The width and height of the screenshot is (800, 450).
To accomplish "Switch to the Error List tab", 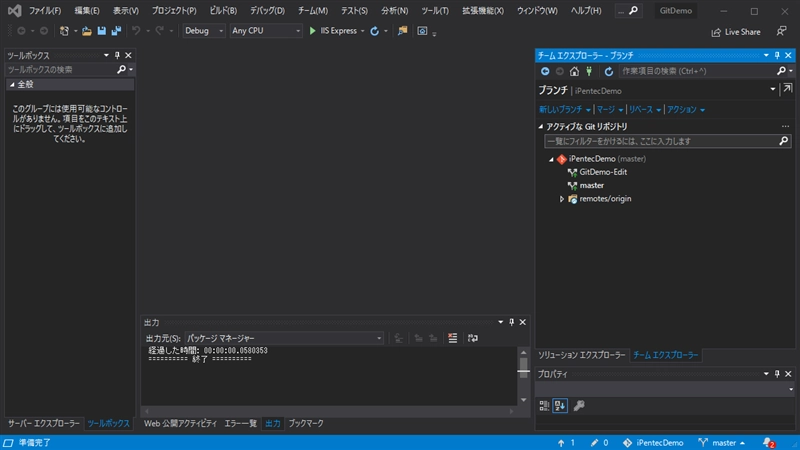I will 240,423.
